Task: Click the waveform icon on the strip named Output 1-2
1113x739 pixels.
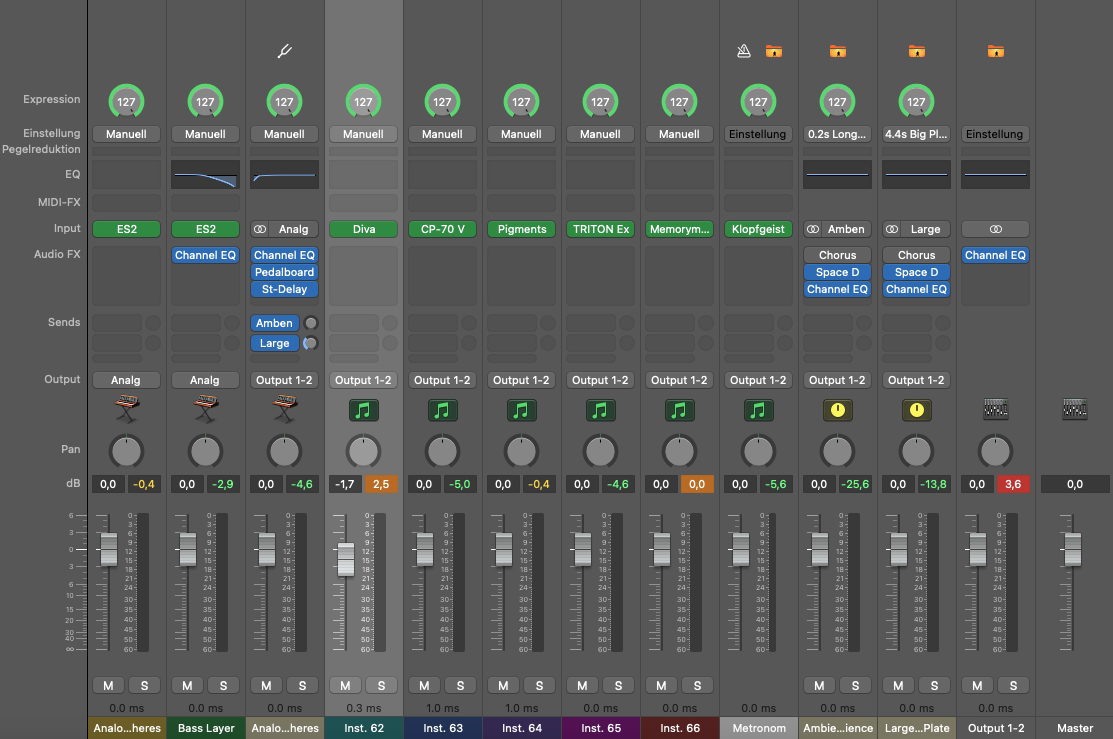Action: click(995, 409)
